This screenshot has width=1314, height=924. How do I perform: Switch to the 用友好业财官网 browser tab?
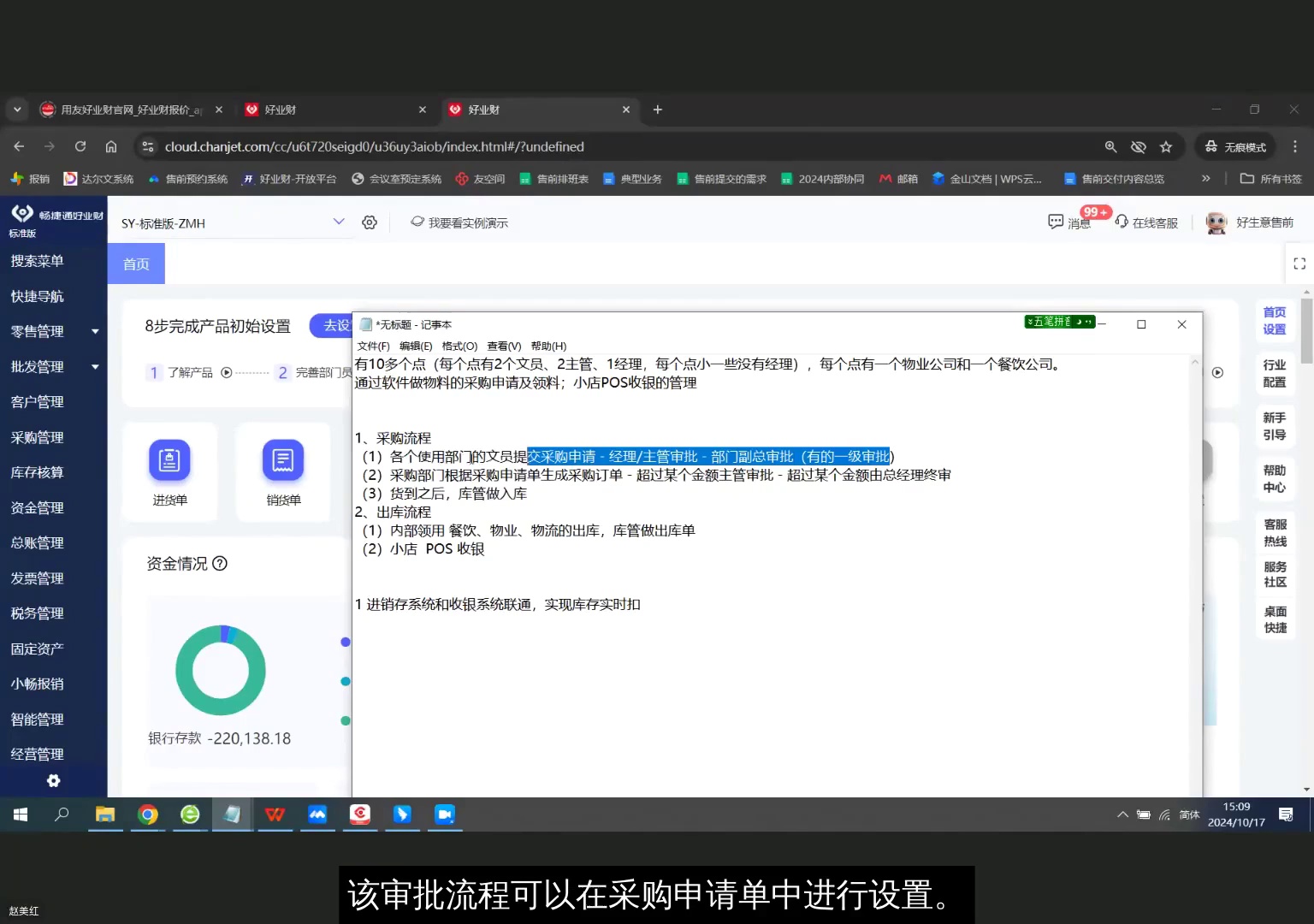point(127,110)
